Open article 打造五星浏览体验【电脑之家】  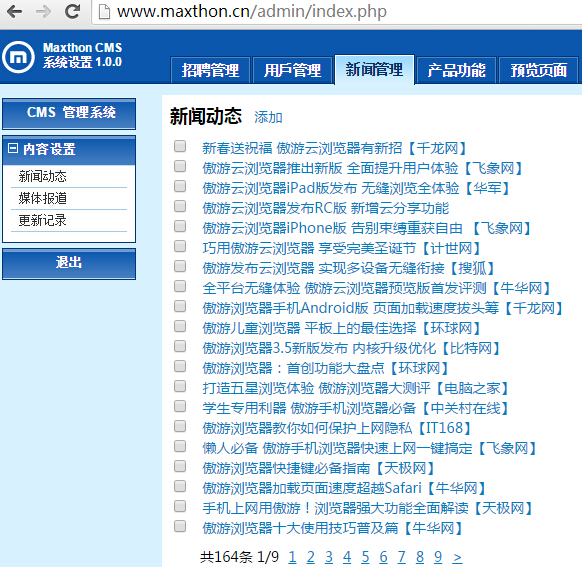pyautogui.click(x=356, y=389)
